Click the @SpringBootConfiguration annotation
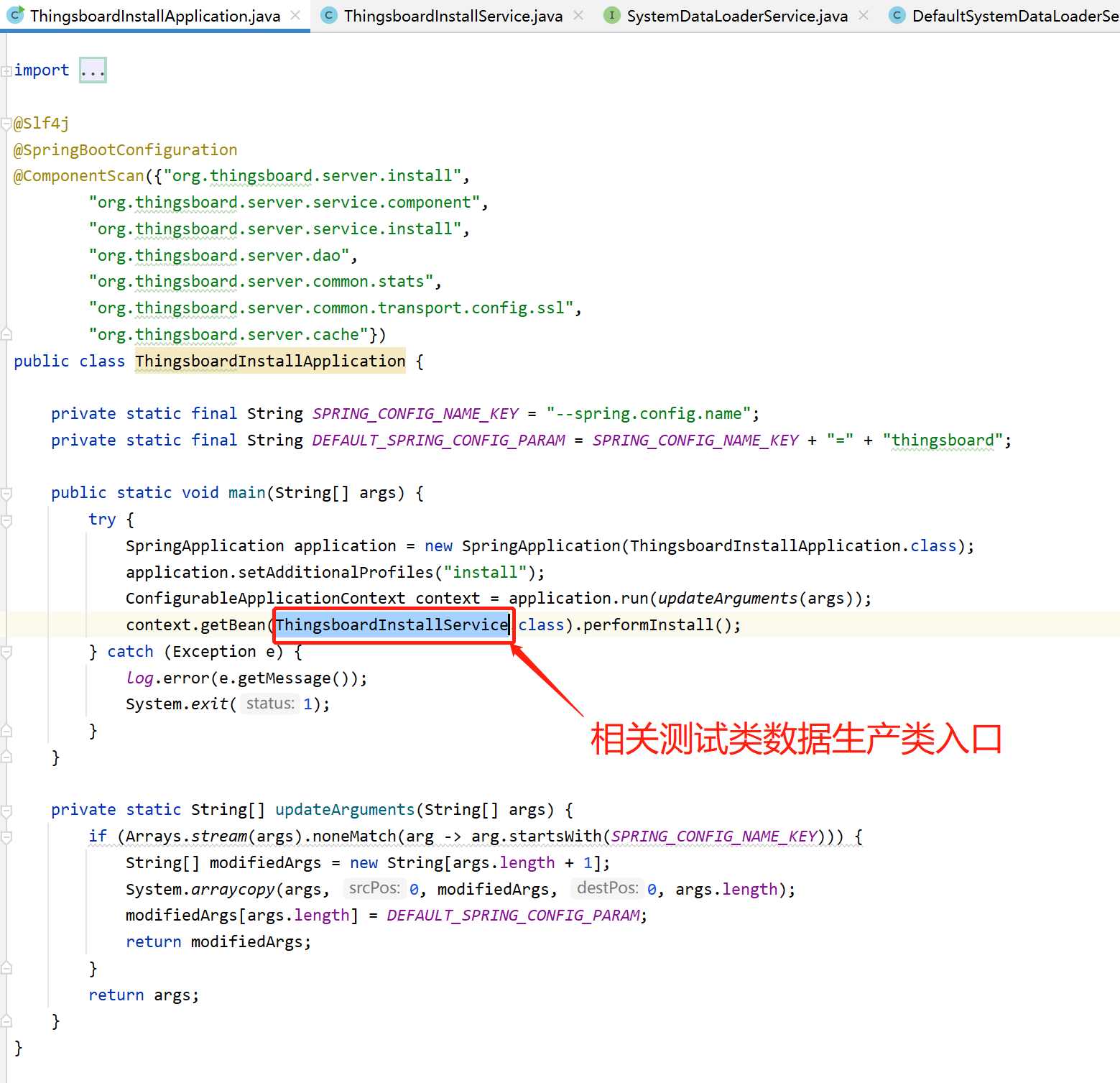Image resolution: width=1120 pixels, height=1083 pixels. pos(126,149)
